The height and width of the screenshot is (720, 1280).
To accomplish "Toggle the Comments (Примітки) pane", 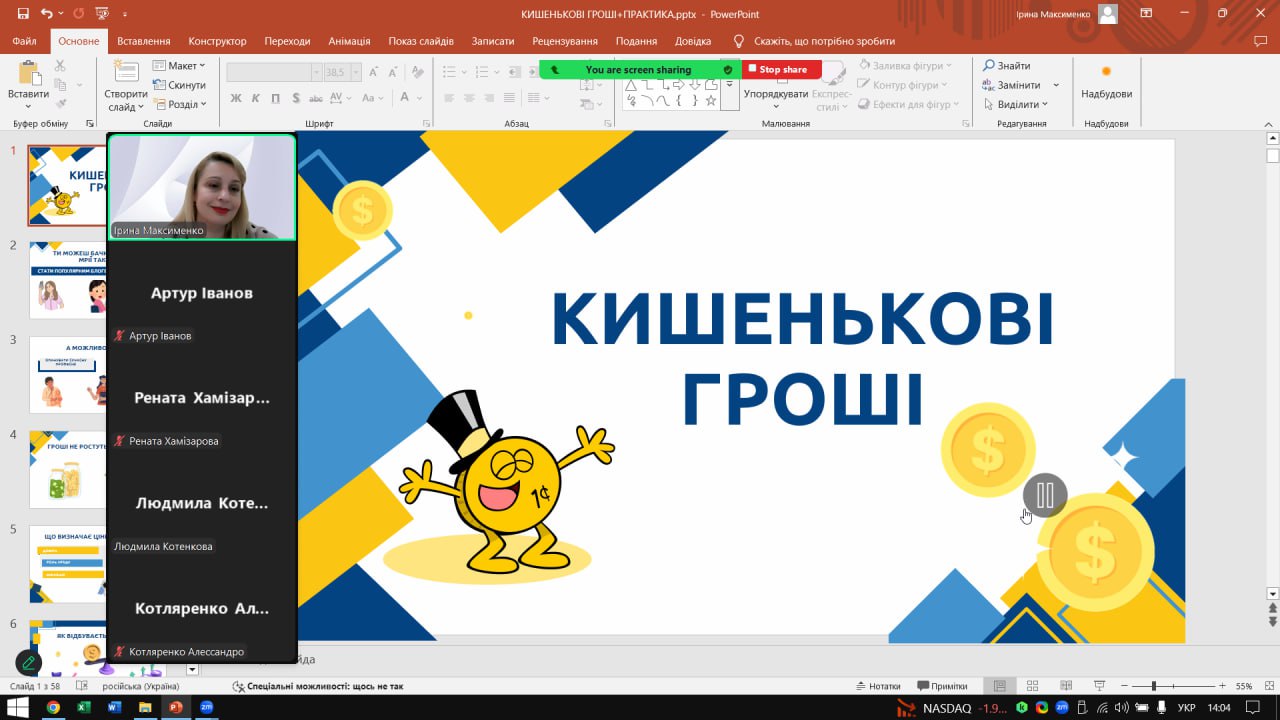I will click(x=941, y=686).
